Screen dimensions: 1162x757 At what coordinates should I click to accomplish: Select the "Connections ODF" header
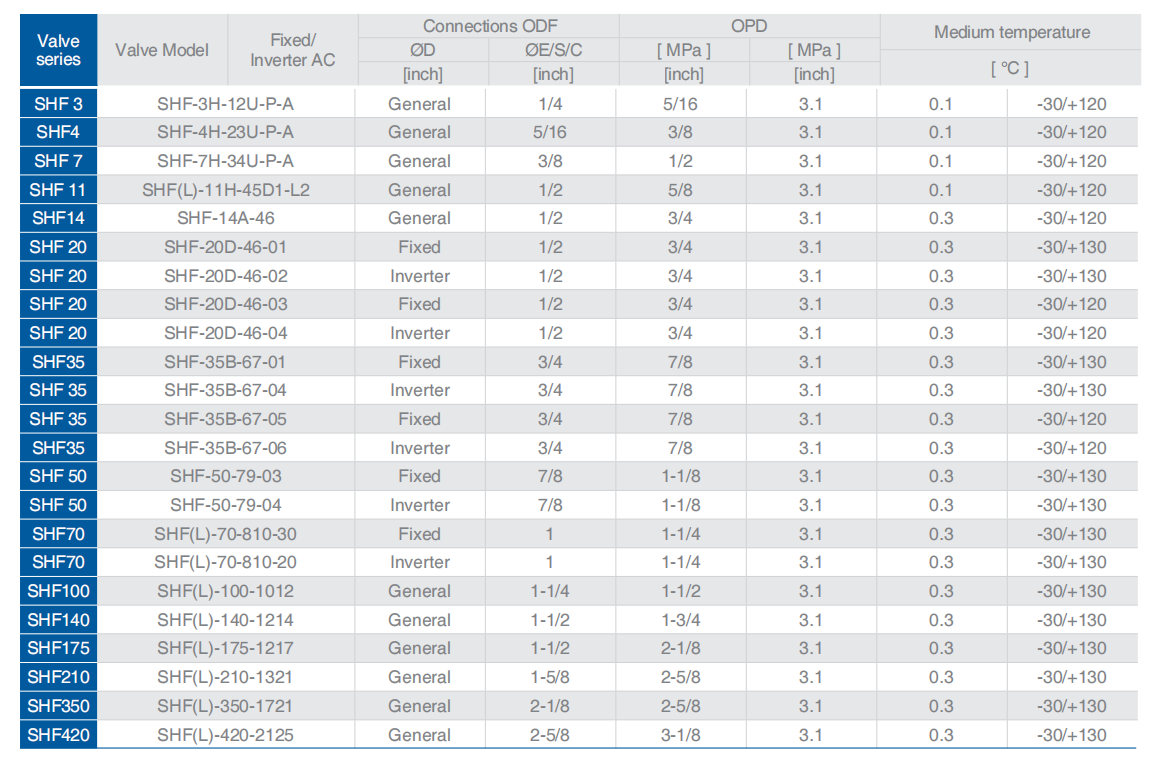tap(489, 26)
